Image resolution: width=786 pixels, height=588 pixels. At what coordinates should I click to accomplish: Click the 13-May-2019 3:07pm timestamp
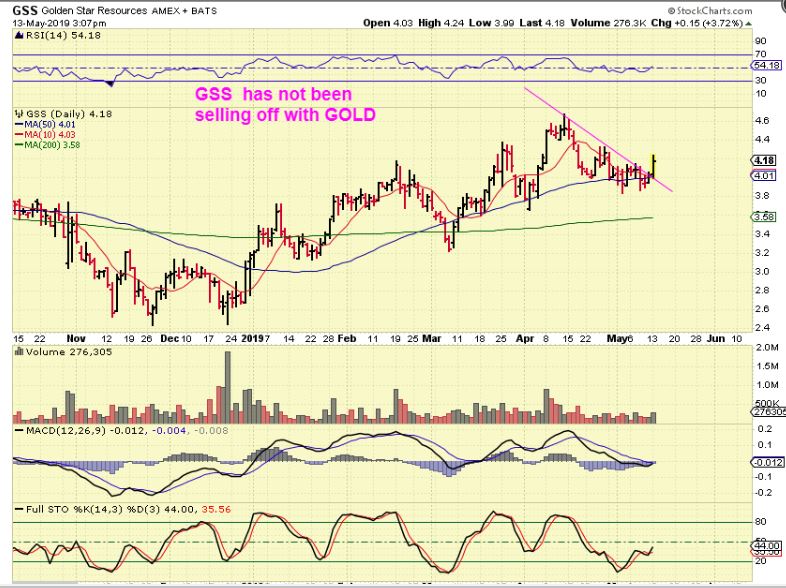tap(59, 23)
